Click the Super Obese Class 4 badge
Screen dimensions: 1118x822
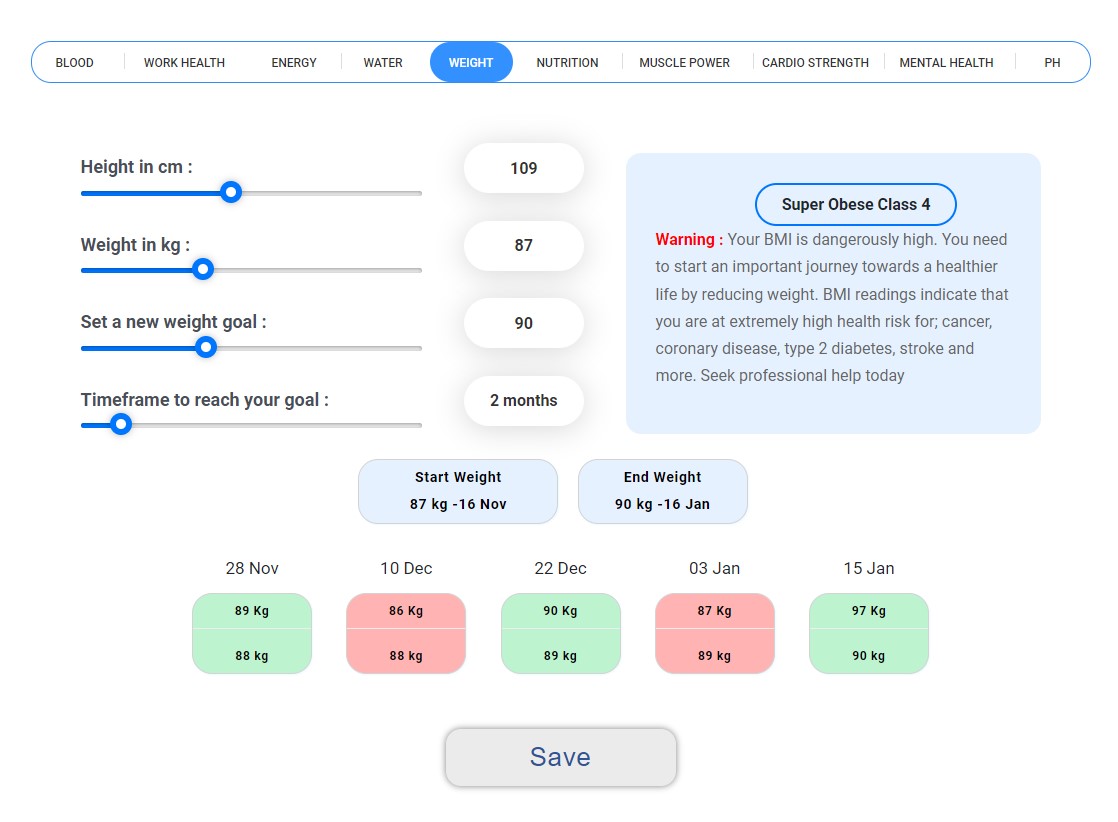tap(855, 205)
